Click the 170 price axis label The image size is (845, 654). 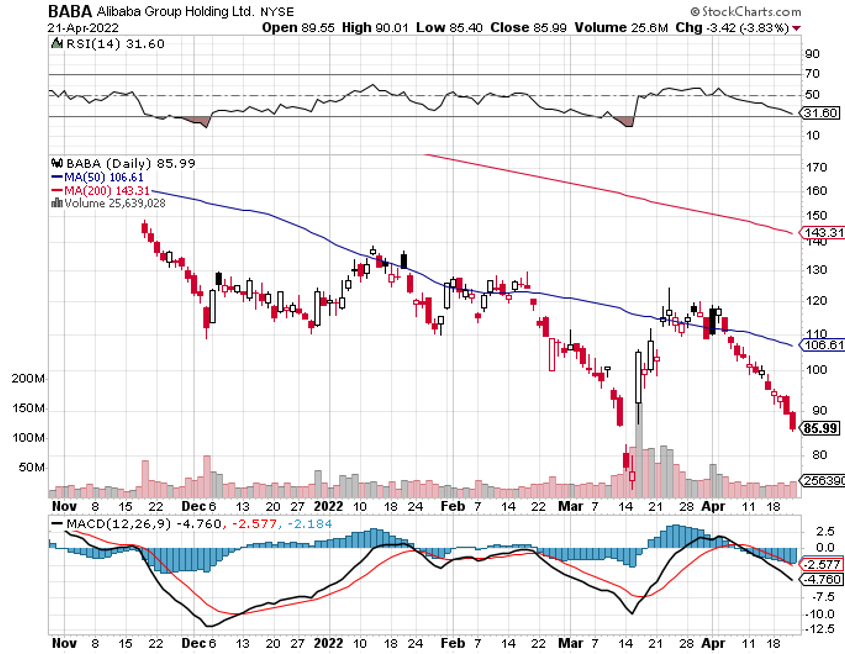click(x=816, y=168)
